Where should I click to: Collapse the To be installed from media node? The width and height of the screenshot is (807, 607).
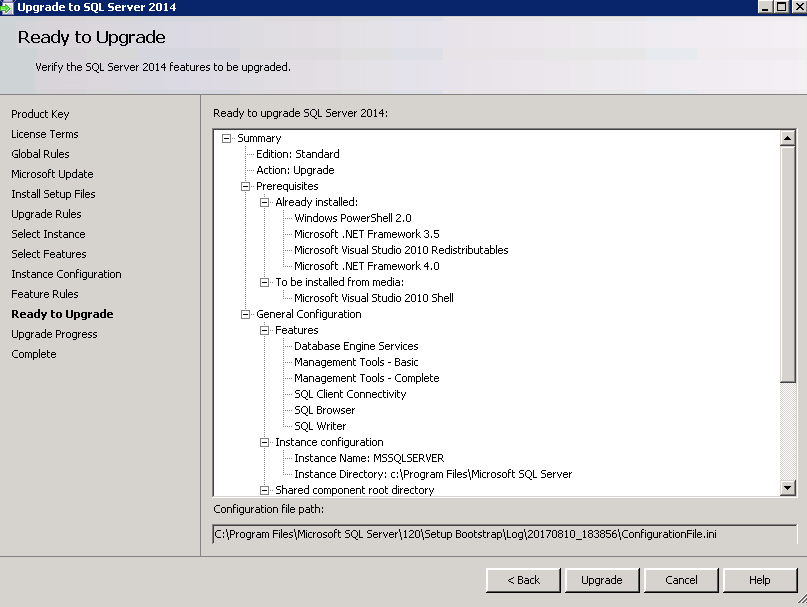pos(265,282)
